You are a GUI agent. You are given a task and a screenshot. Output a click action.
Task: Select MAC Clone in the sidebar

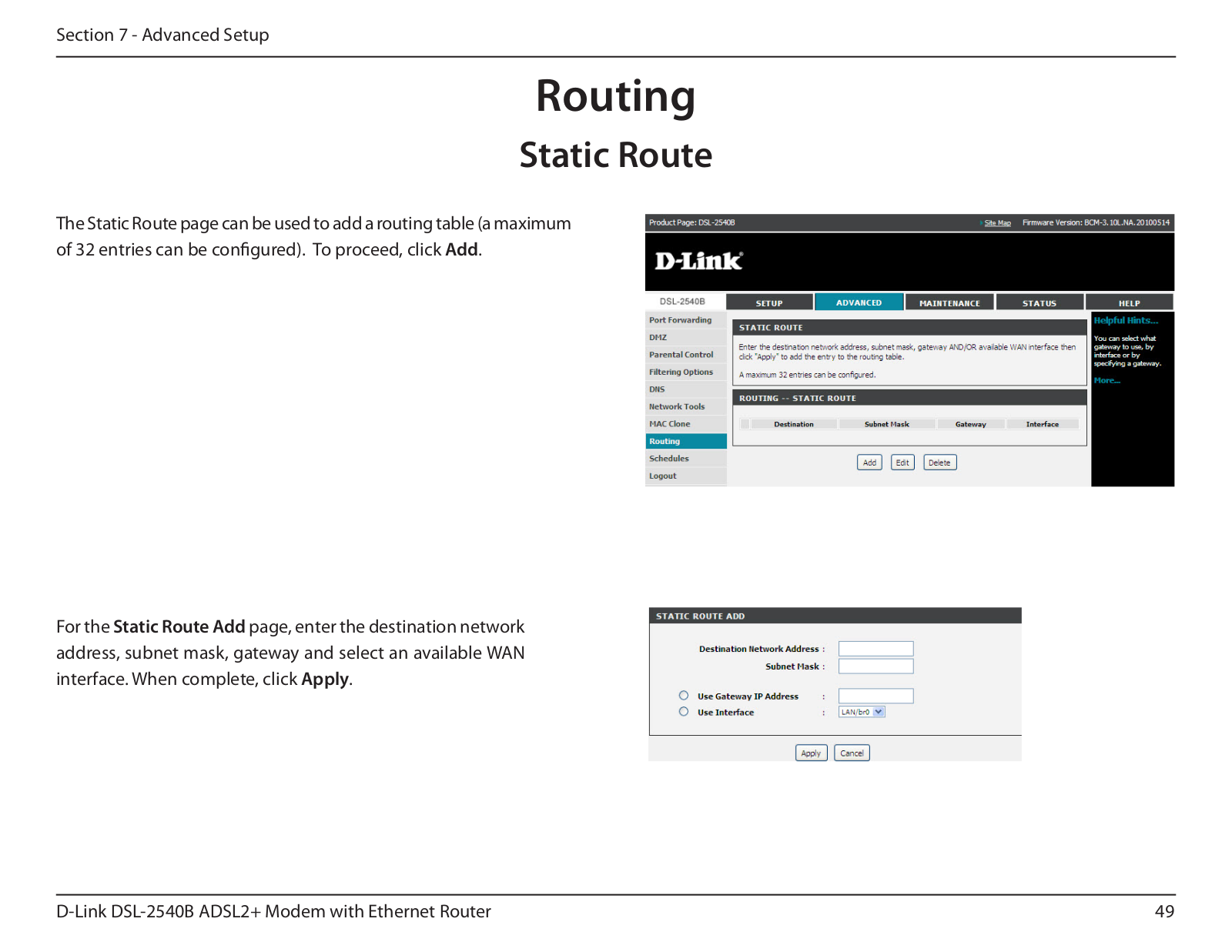tap(685, 424)
